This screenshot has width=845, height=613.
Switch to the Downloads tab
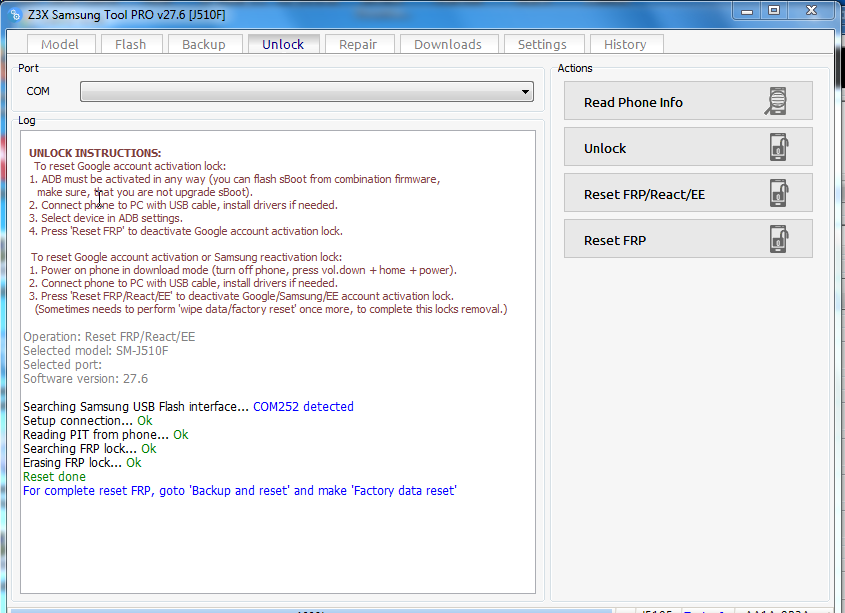click(448, 44)
